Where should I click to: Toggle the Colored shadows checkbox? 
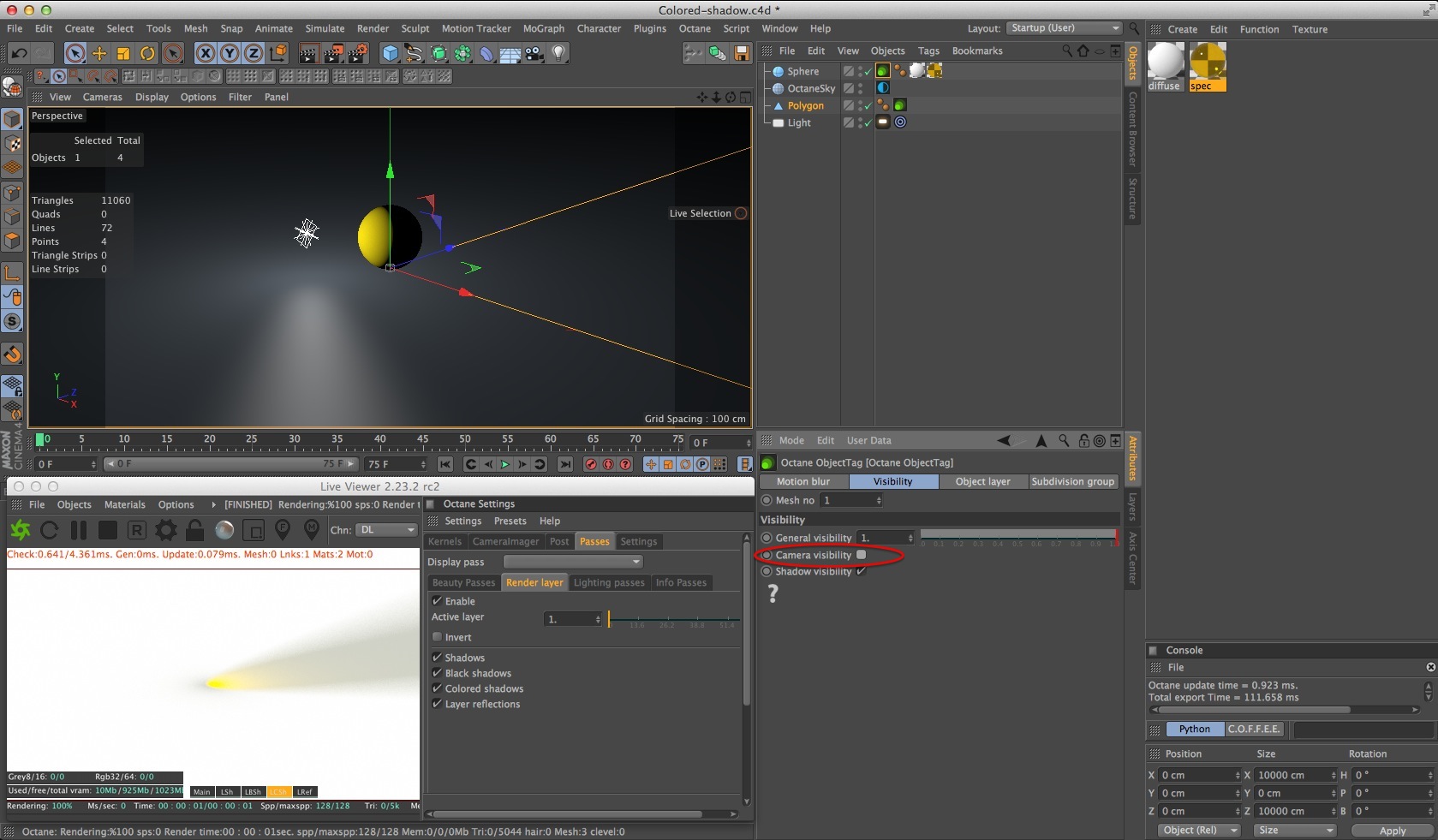(x=438, y=688)
